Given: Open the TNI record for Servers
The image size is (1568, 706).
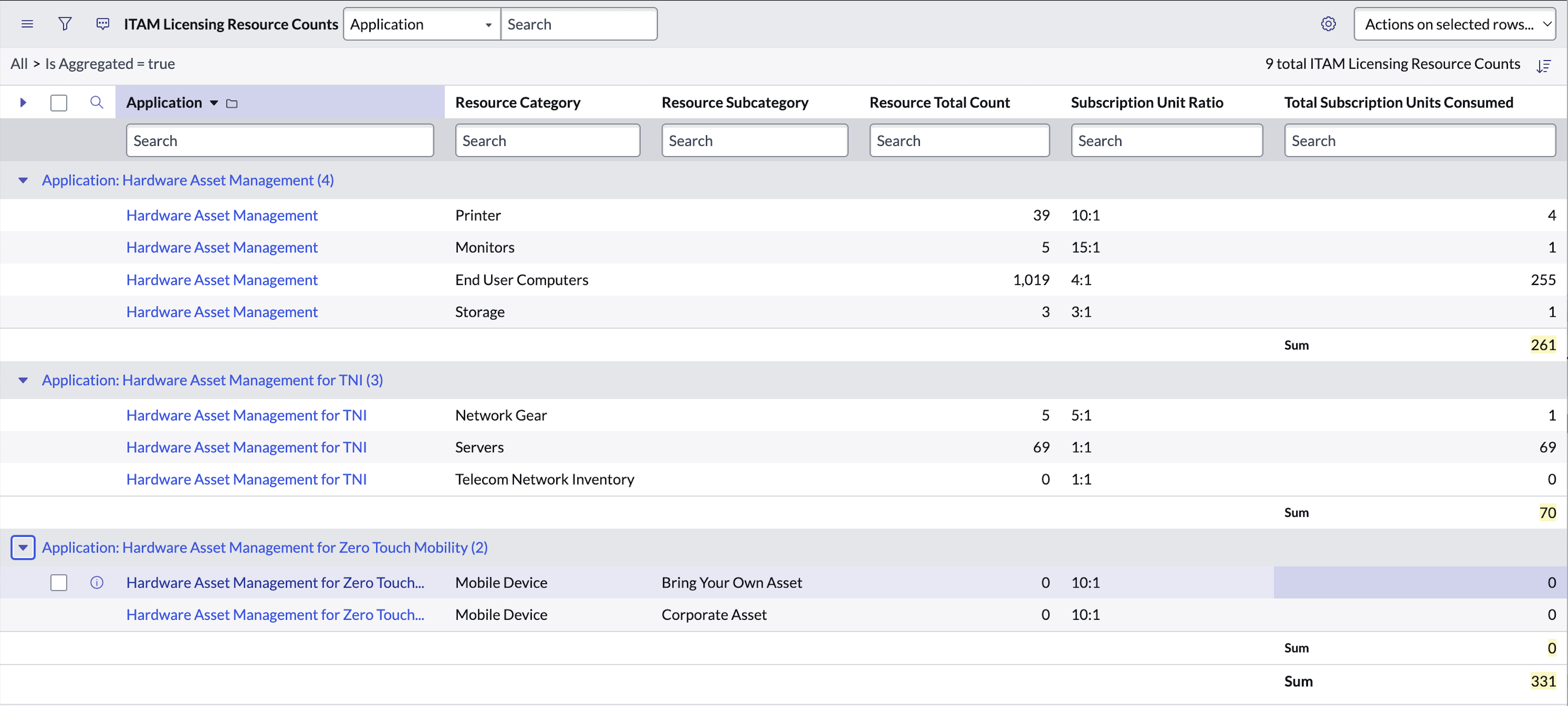Looking at the screenshot, I should 247,447.
